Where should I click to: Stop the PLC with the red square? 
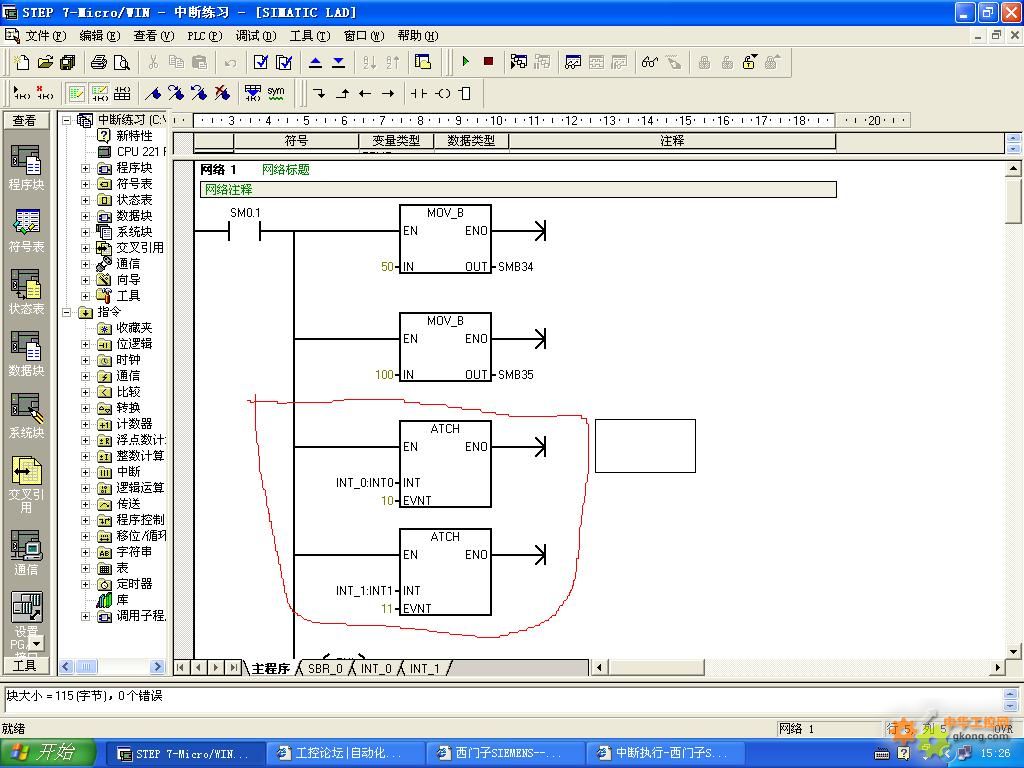click(x=488, y=61)
